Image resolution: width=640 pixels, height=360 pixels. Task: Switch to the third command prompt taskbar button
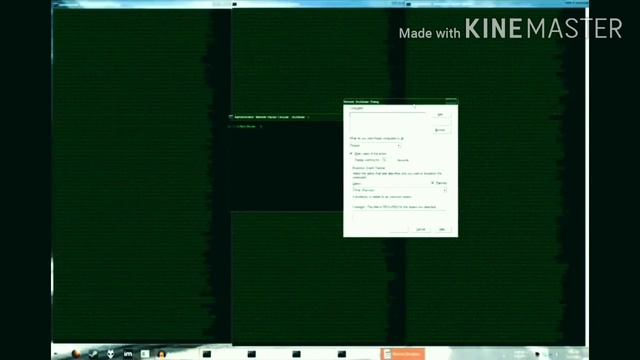click(296, 354)
